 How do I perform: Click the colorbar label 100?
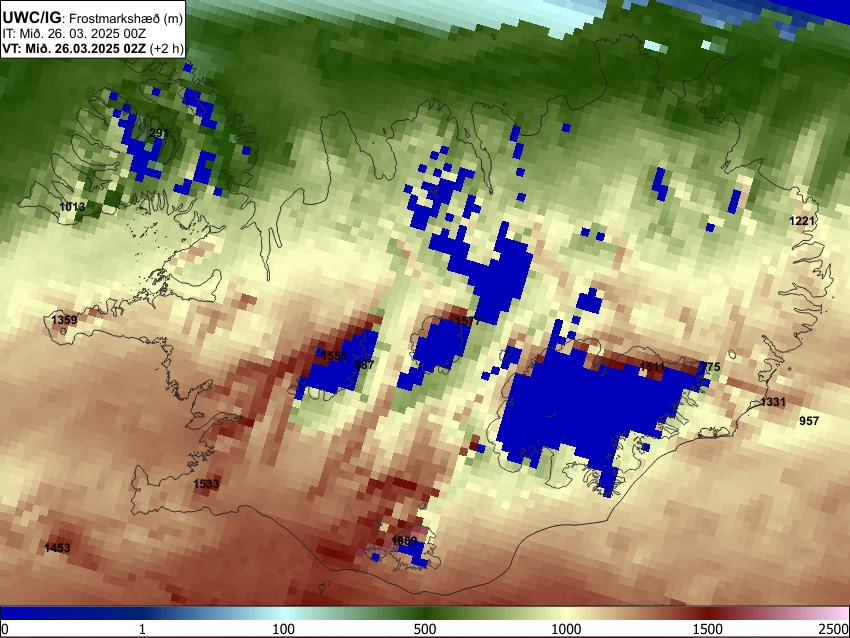(x=284, y=629)
